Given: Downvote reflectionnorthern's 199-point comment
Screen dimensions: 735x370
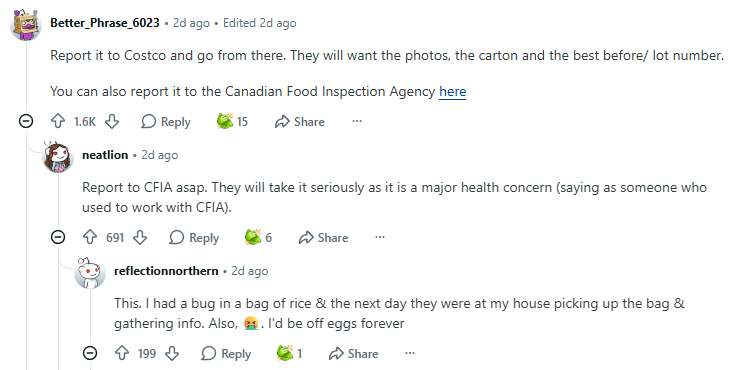Looking at the screenshot, I should 172,353.
